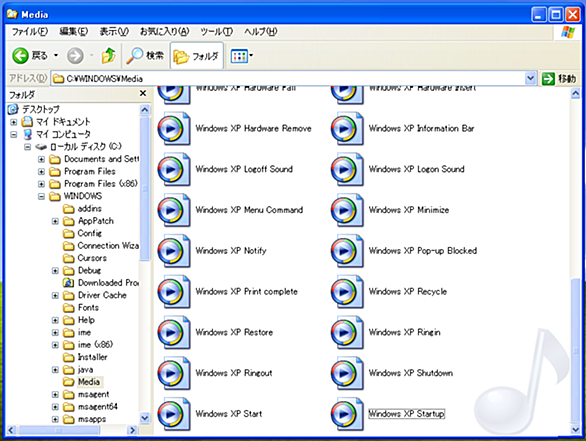Expand the msagent64 folder node
The image size is (586, 441).
click(55, 407)
